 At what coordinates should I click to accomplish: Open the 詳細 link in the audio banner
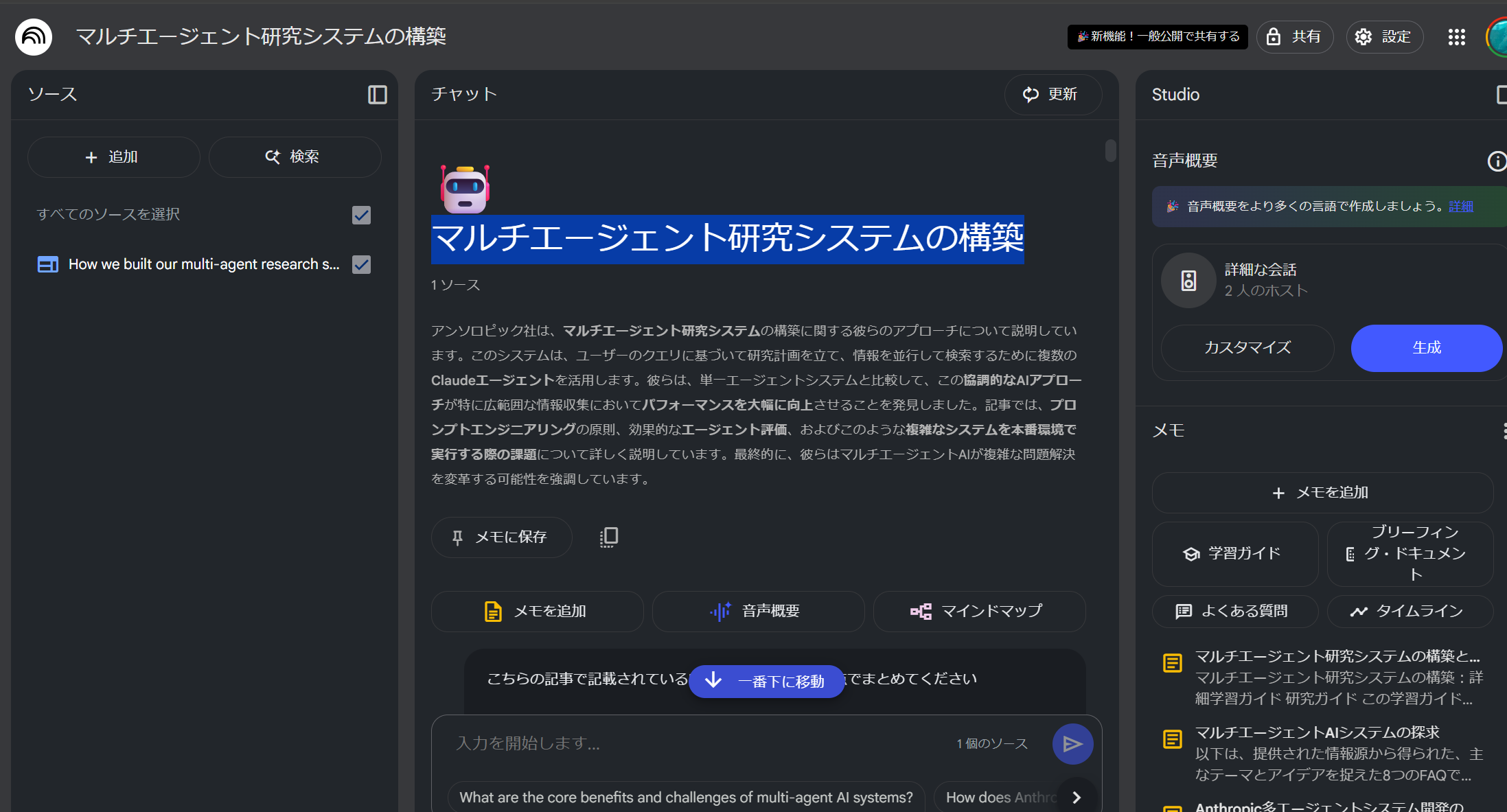pyautogui.click(x=1460, y=207)
